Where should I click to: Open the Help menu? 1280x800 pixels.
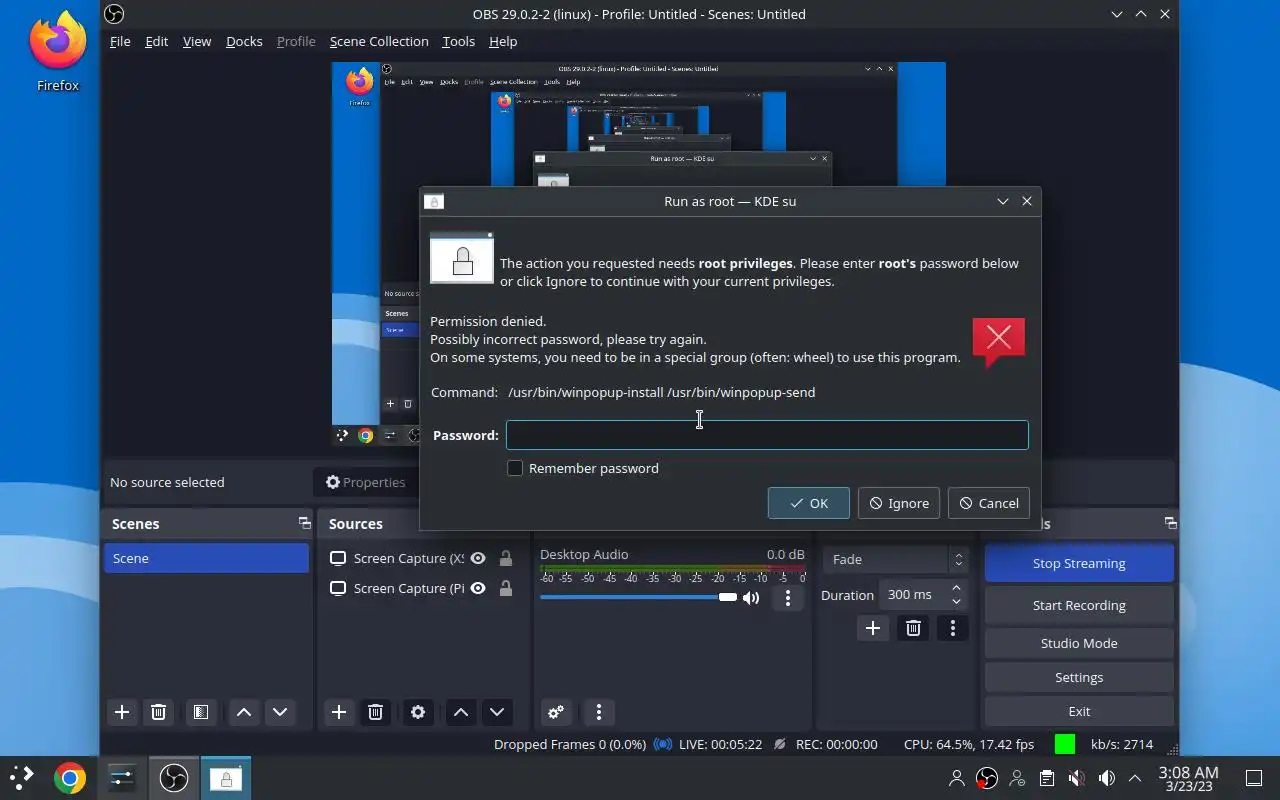(503, 41)
